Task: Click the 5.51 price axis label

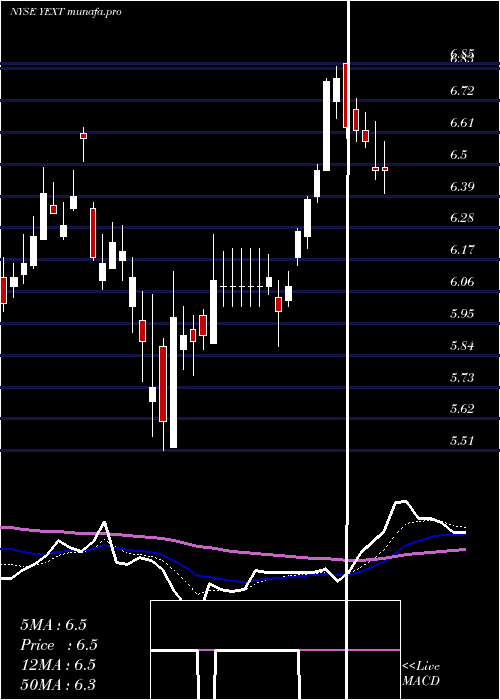Action: pyautogui.click(x=462, y=441)
